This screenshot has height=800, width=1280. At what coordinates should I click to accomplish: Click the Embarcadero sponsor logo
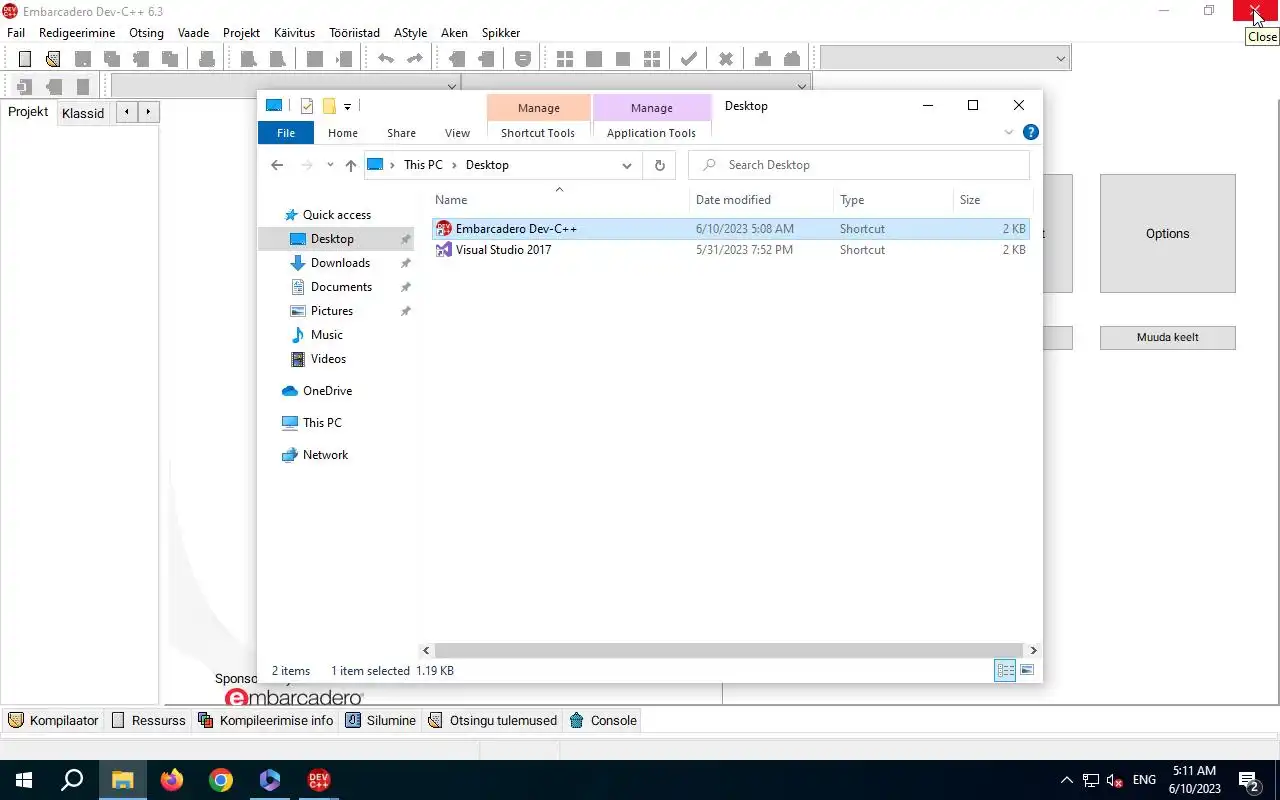tap(294, 697)
